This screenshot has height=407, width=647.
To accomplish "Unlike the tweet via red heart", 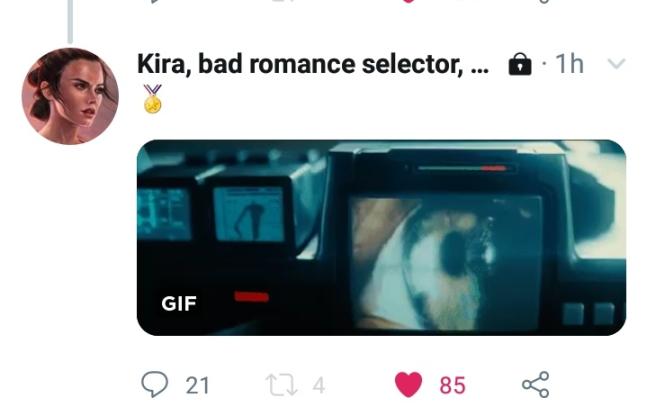I will pos(409,384).
